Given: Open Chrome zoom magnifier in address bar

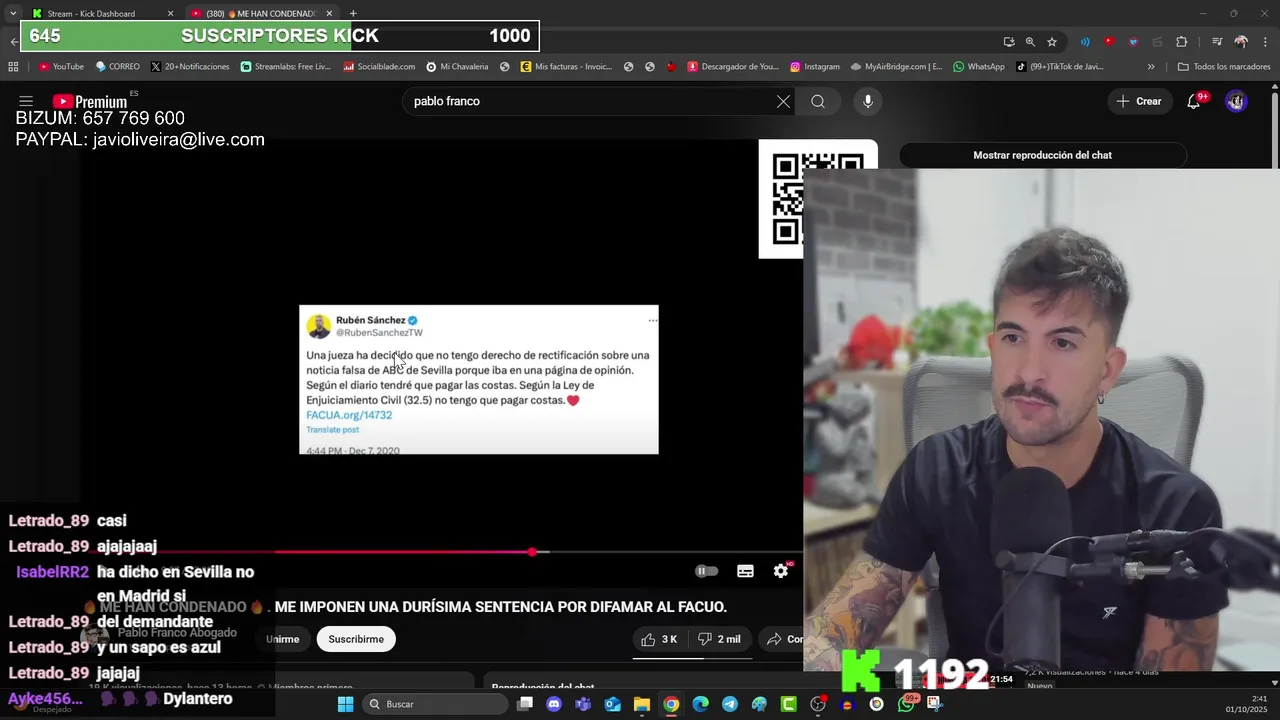Looking at the screenshot, I should 1030,42.
